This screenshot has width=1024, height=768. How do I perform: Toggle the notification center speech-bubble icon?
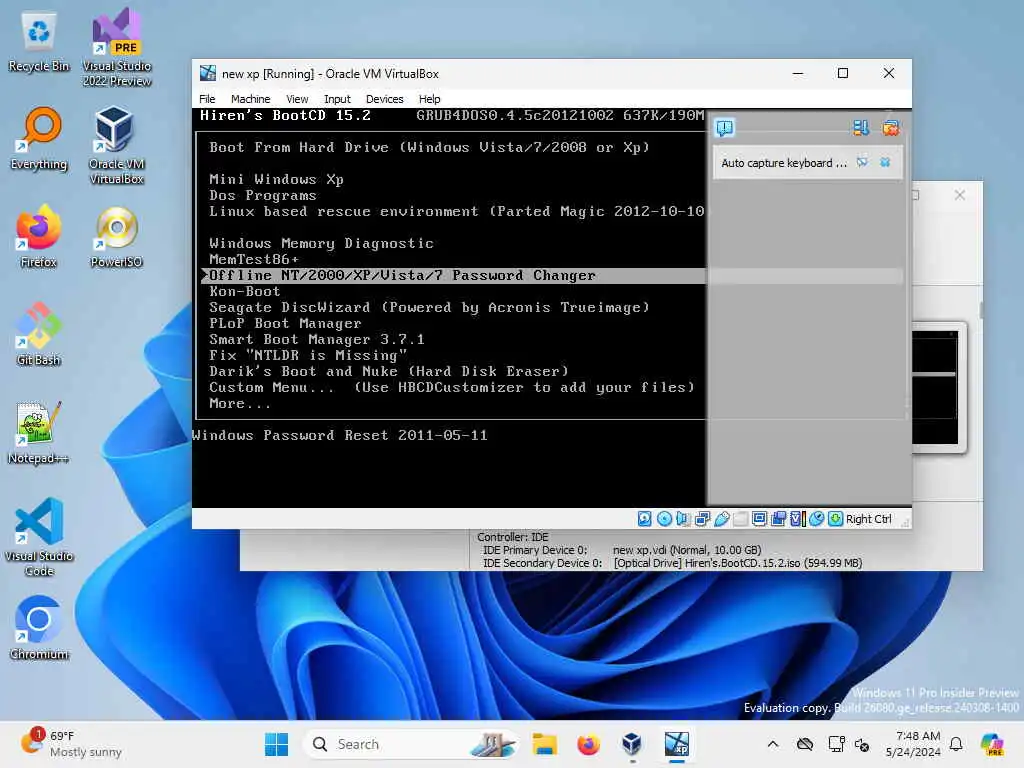point(725,127)
